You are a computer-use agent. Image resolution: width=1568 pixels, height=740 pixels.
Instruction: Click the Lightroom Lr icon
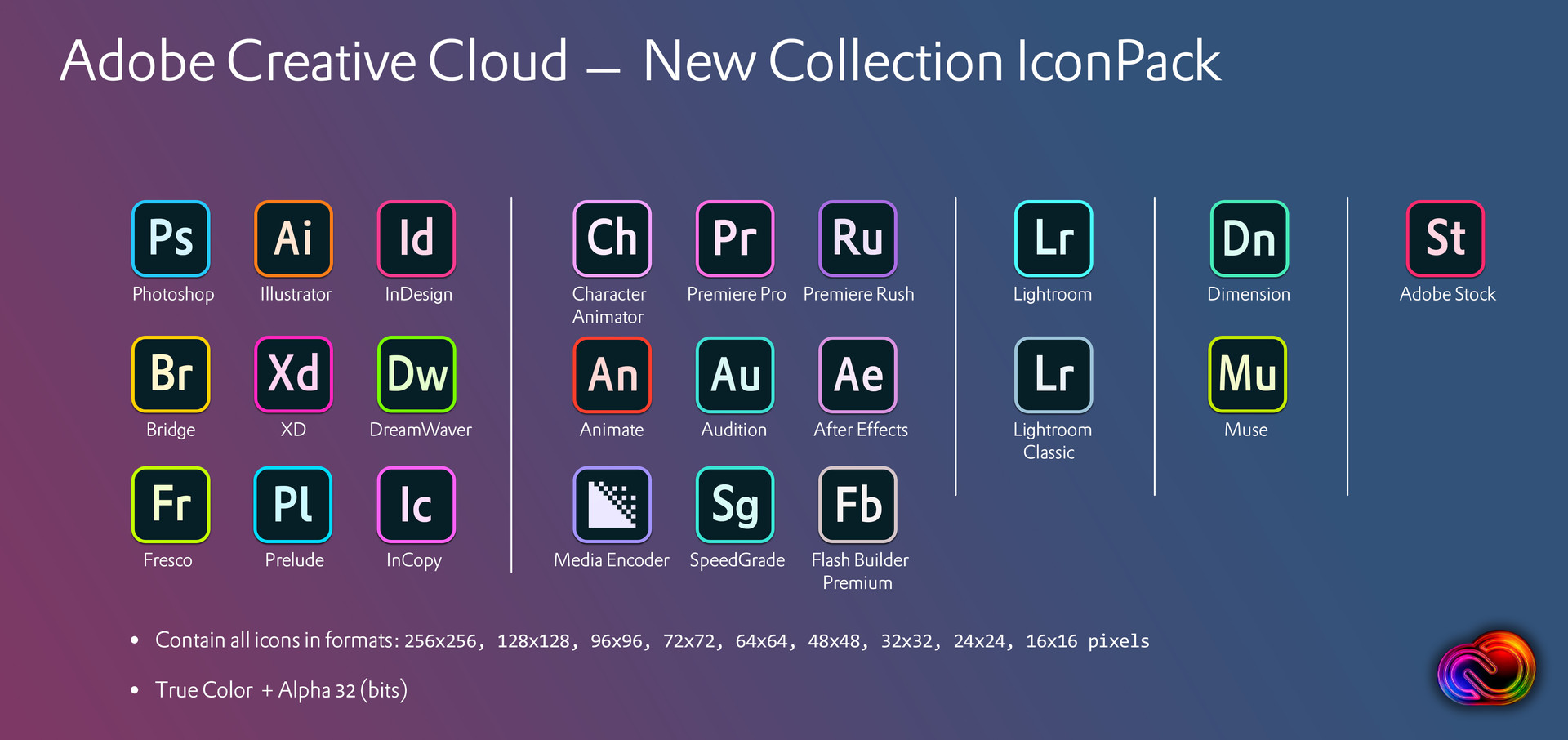1053,238
